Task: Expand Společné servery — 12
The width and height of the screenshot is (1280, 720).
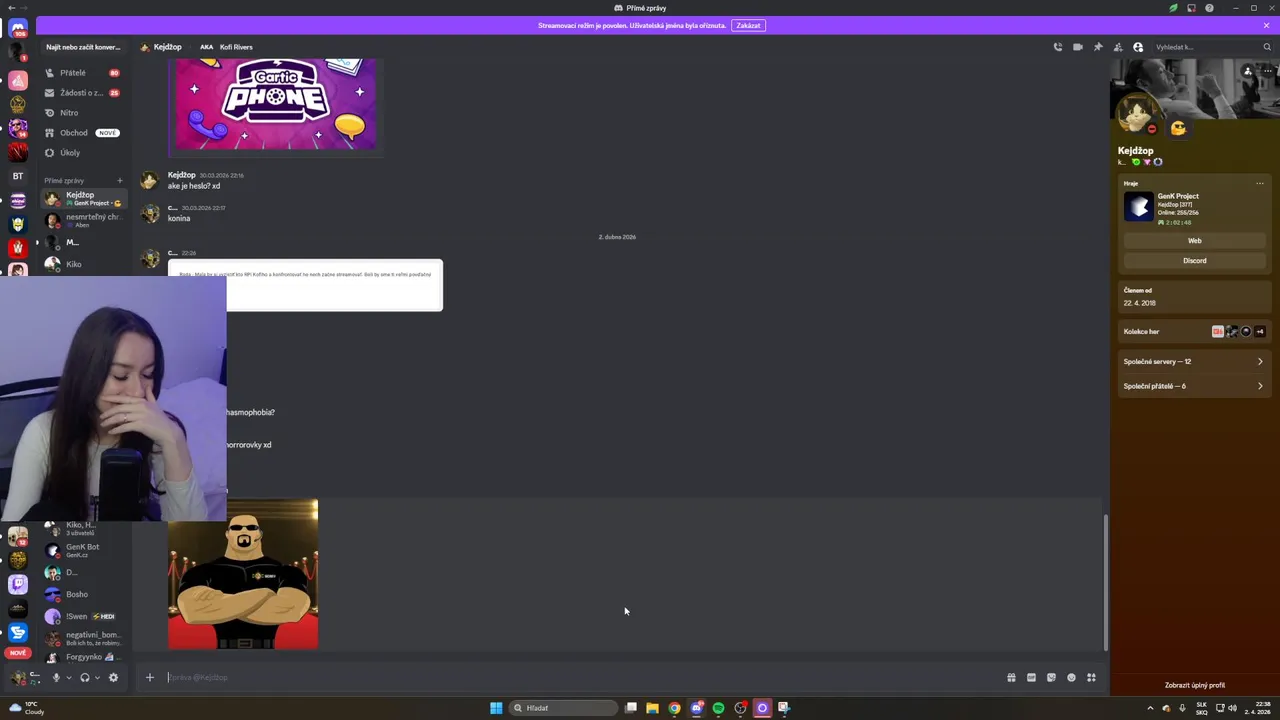Action: point(1194,362)
